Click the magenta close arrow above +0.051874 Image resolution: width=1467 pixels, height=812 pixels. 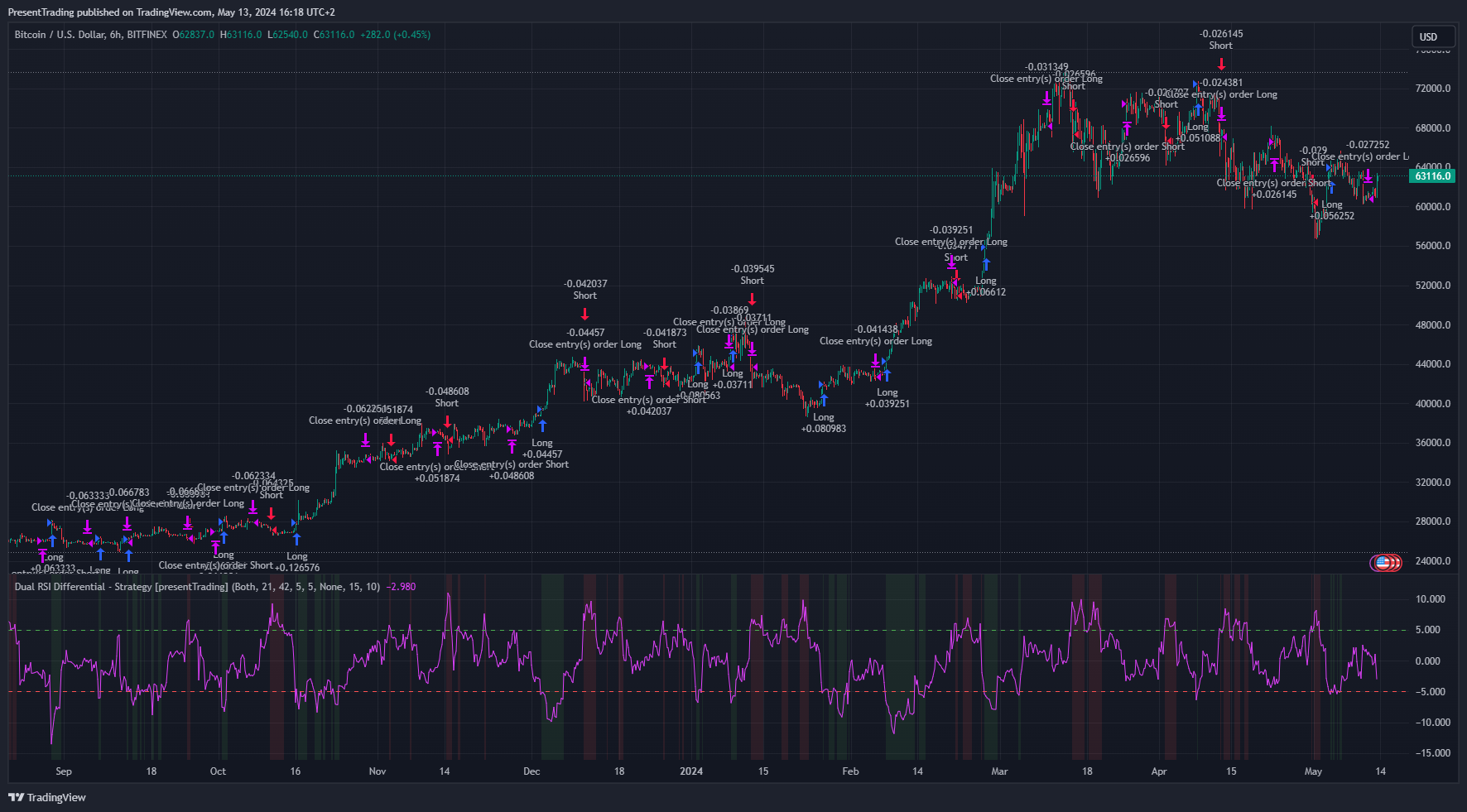click(x=437, y=449)
